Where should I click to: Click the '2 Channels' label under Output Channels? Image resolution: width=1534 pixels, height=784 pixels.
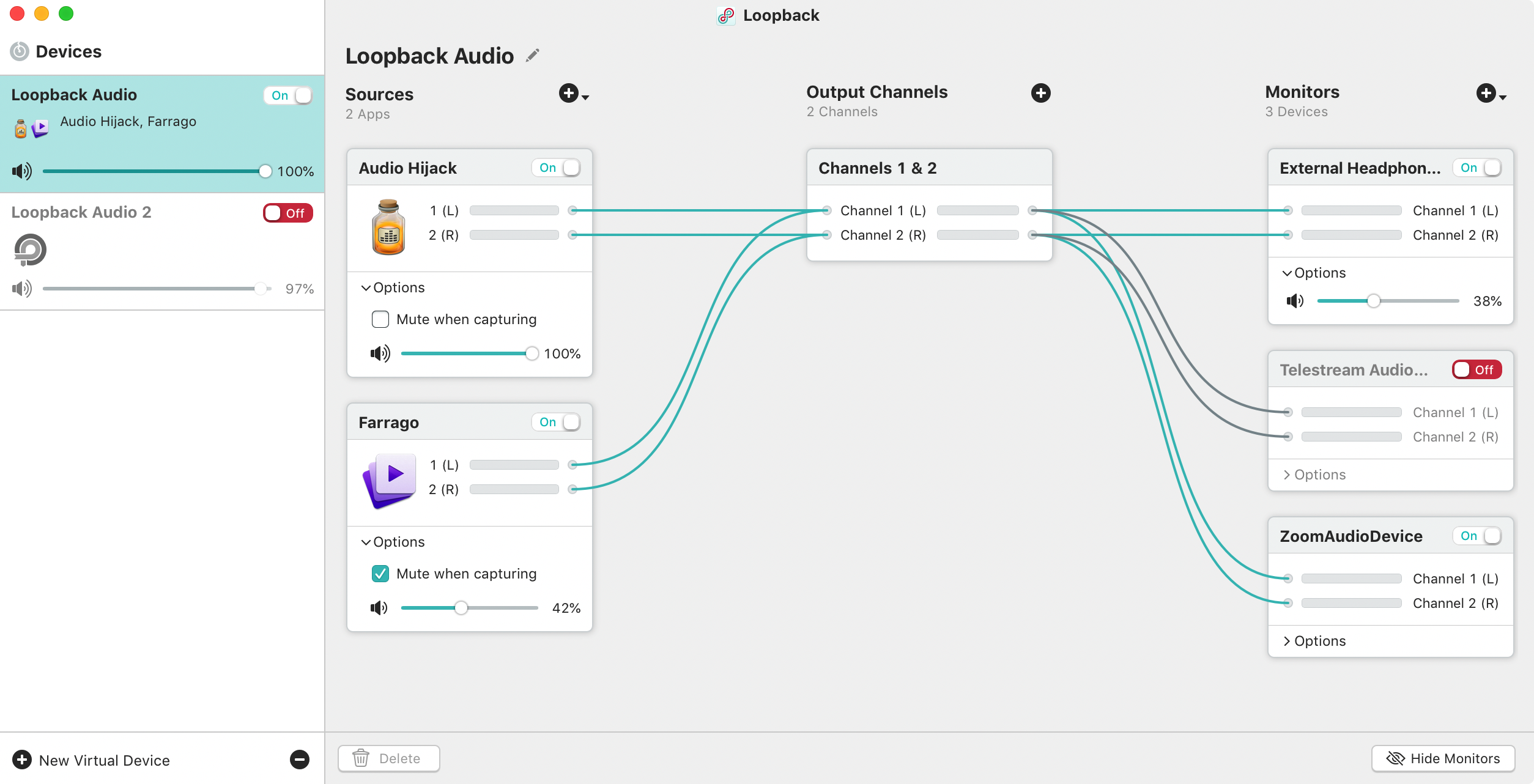pyautogui.click(x=842, y=111)
